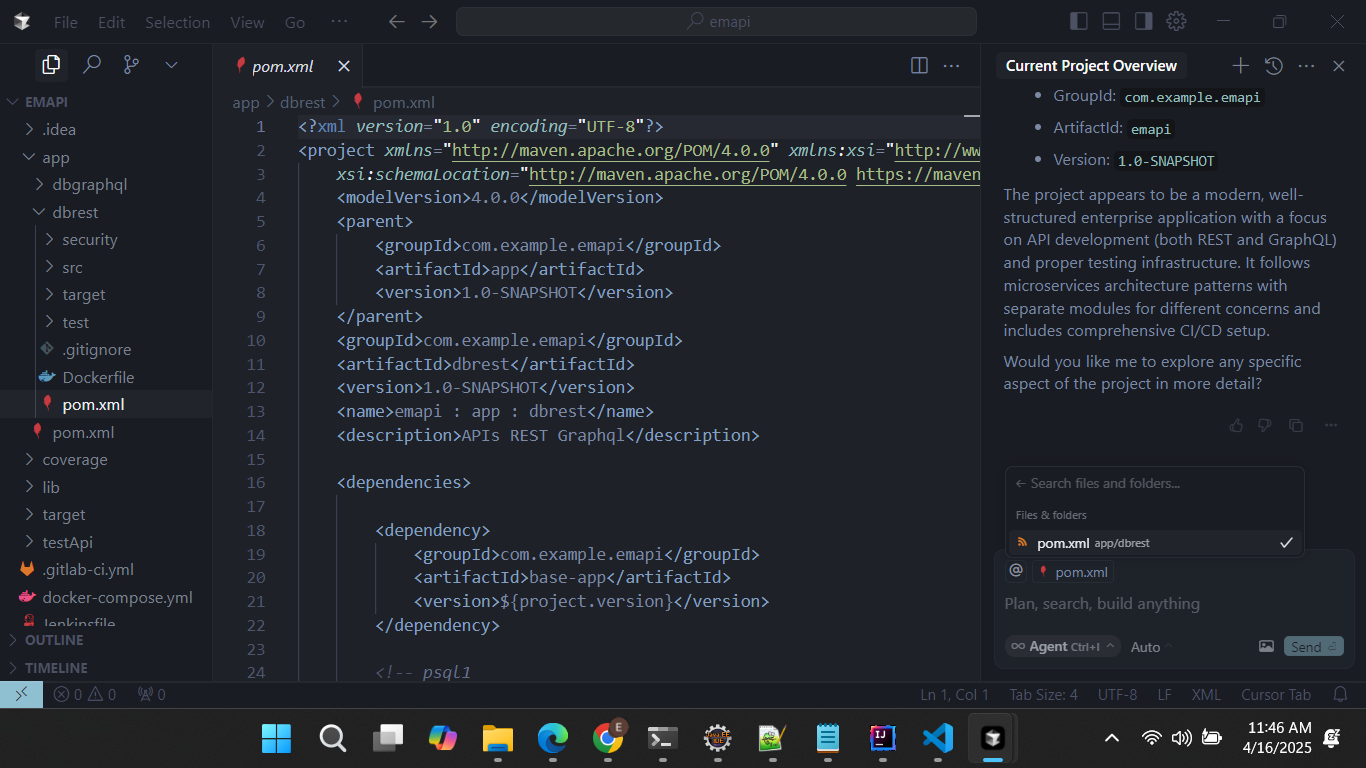Change the XML language mode in status bar
This screenshot has height=768, width=1366.
click(x=1206, y=694)
